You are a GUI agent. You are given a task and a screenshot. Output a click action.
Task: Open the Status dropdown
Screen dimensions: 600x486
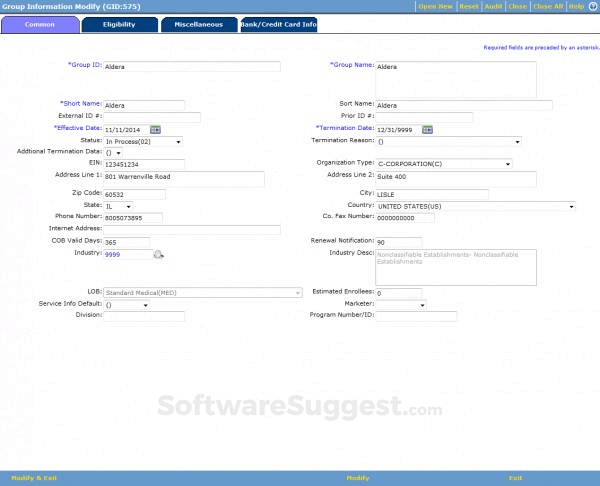[143, 142]
